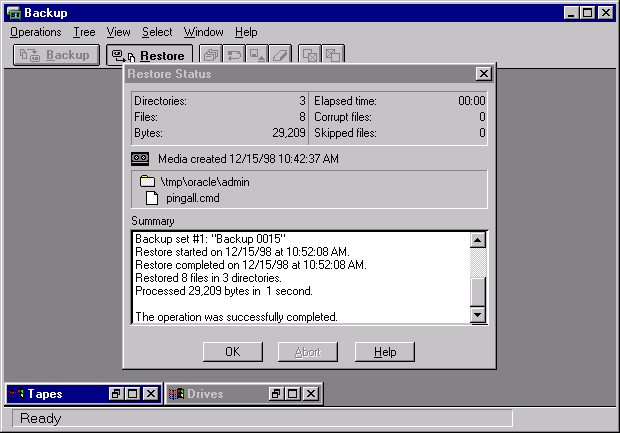Click the Check selected files toolbar icon
The image size is (620, 433).
click(310, 54)
